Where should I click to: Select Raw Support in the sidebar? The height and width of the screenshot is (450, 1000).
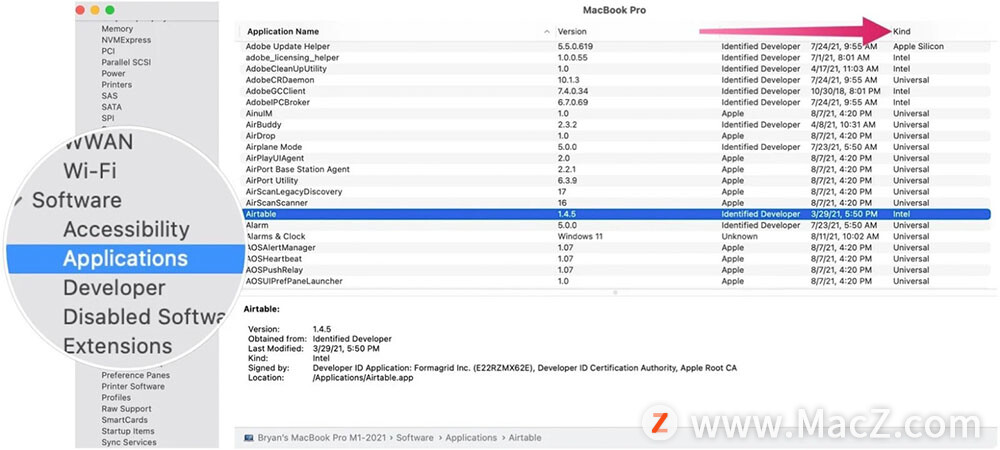point(126,409)
